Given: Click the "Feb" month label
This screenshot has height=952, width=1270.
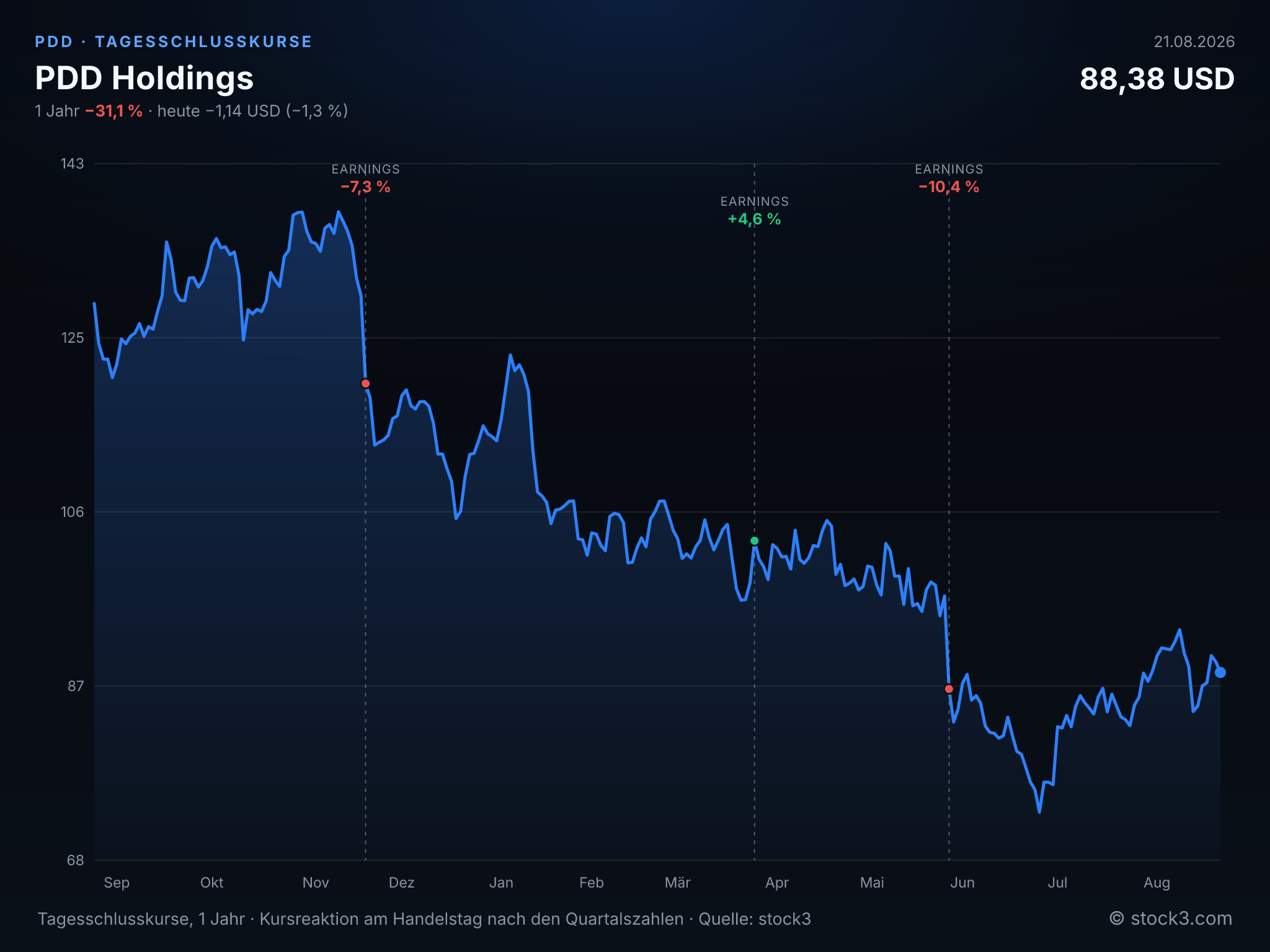Looking at the screenshot, I should tap(592, 883).
